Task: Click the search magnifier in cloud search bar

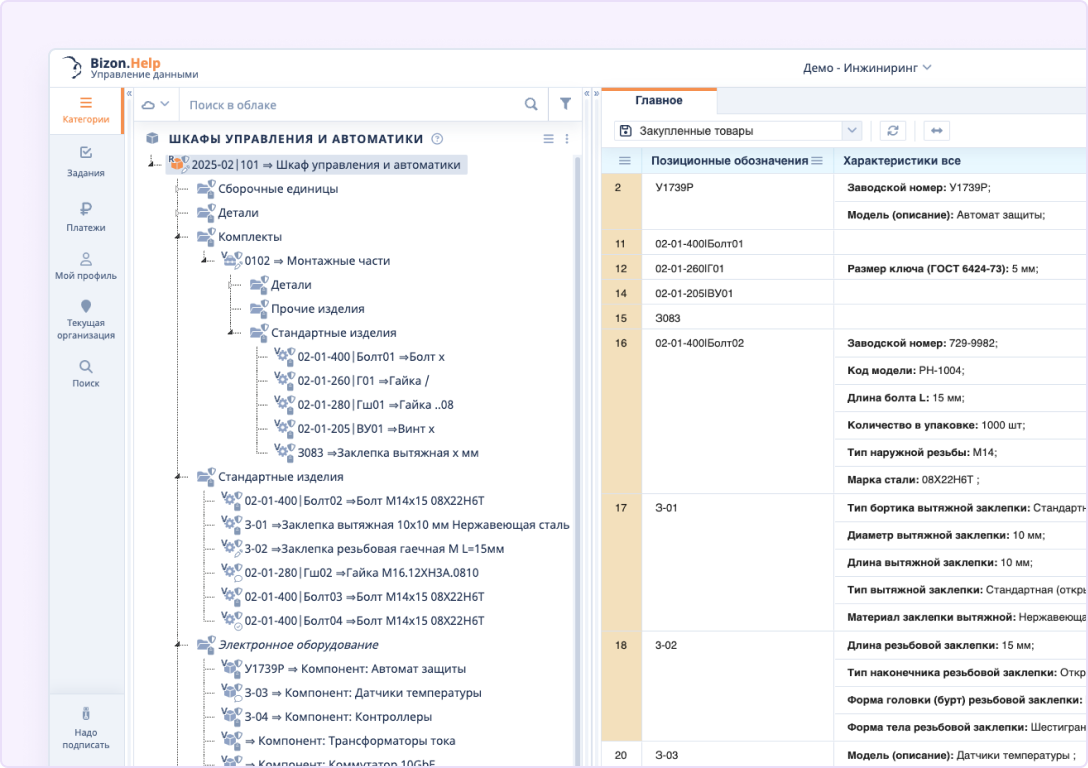Action: coord(531,104)
